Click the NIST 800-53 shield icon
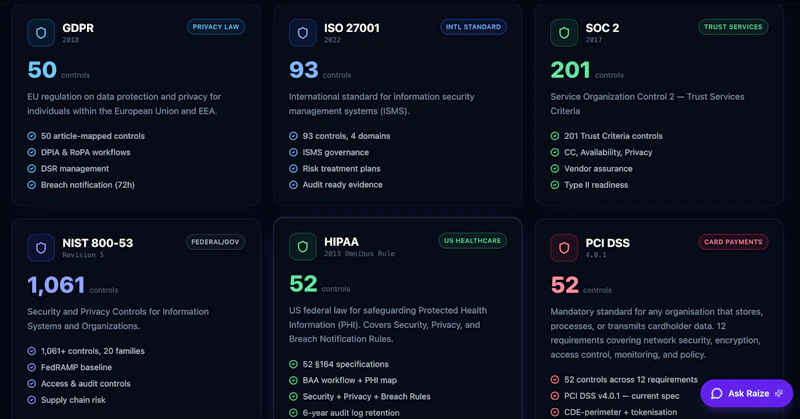This screenshot has width=800, height=419. 41,248
